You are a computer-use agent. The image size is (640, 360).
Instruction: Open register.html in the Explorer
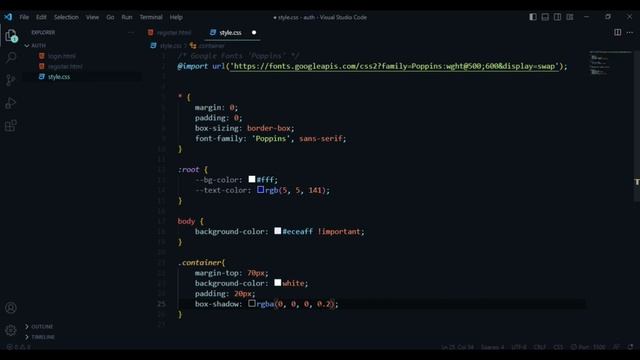point(65,66)
